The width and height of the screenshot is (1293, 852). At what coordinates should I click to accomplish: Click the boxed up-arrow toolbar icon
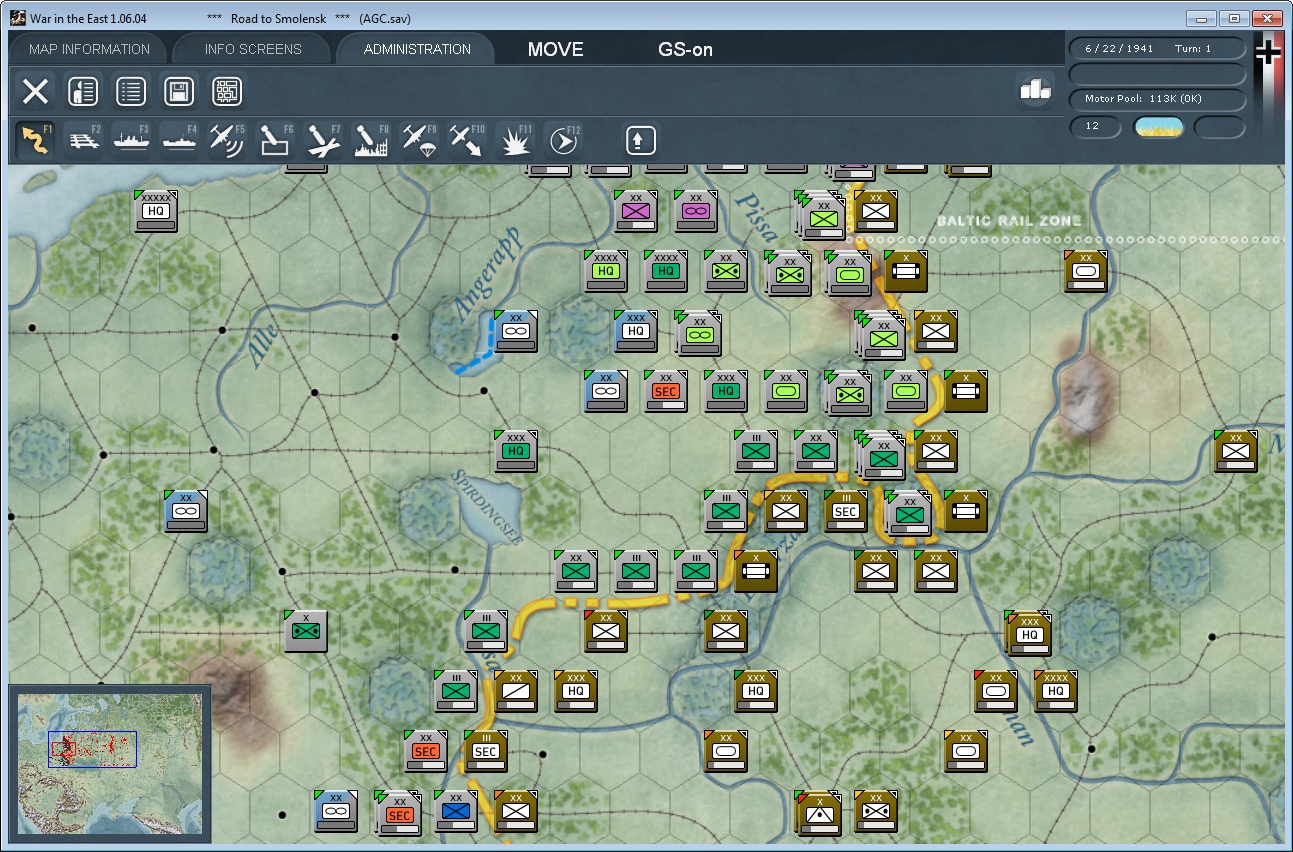coord(641,140)
